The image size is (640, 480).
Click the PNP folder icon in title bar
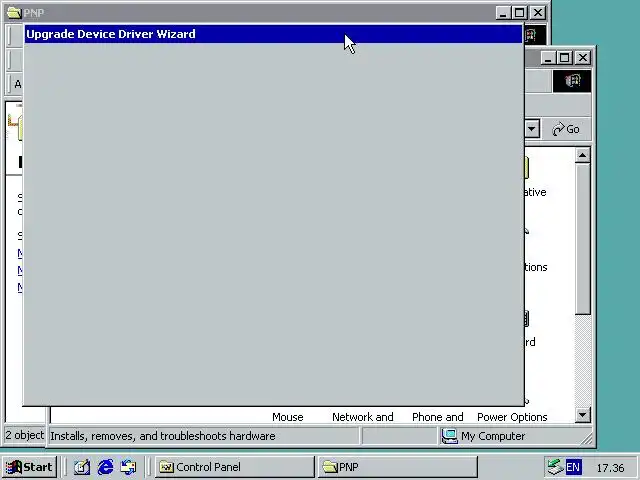click(x=14, y=13)
